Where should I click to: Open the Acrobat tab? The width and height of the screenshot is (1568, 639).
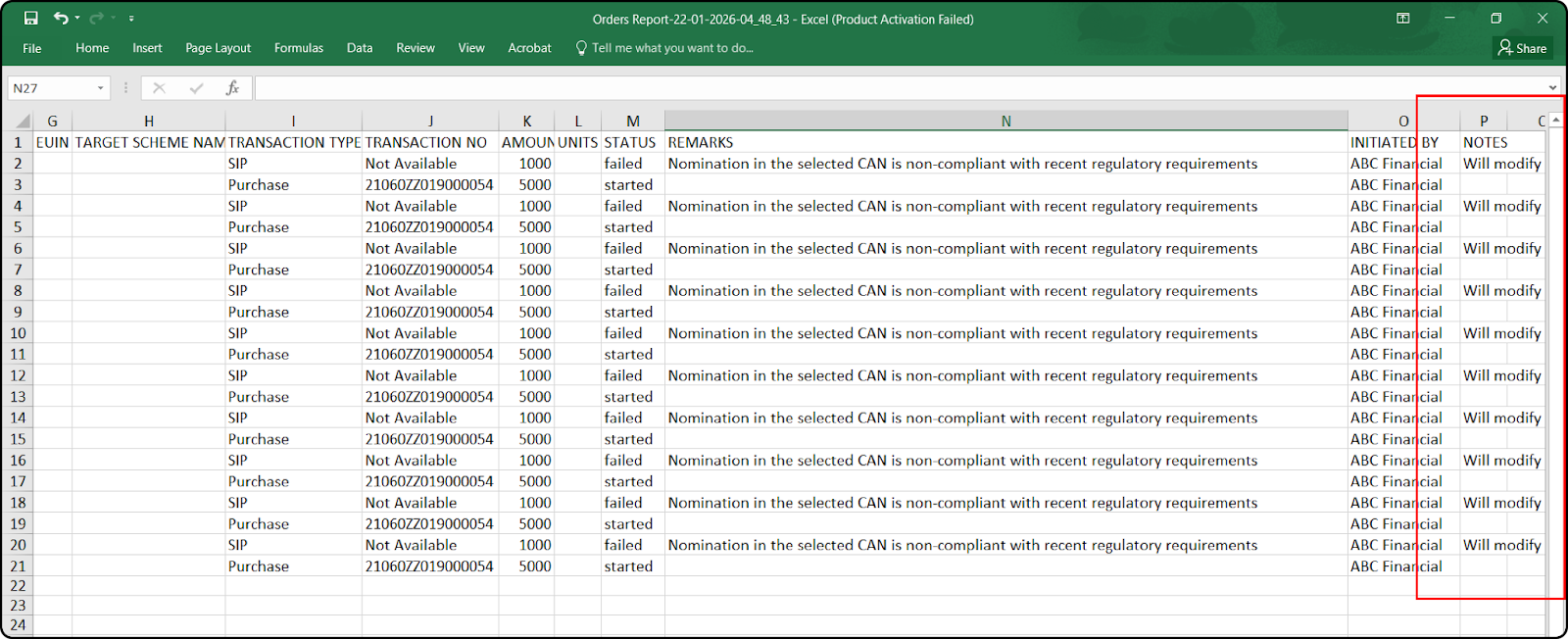pos(529,48)
